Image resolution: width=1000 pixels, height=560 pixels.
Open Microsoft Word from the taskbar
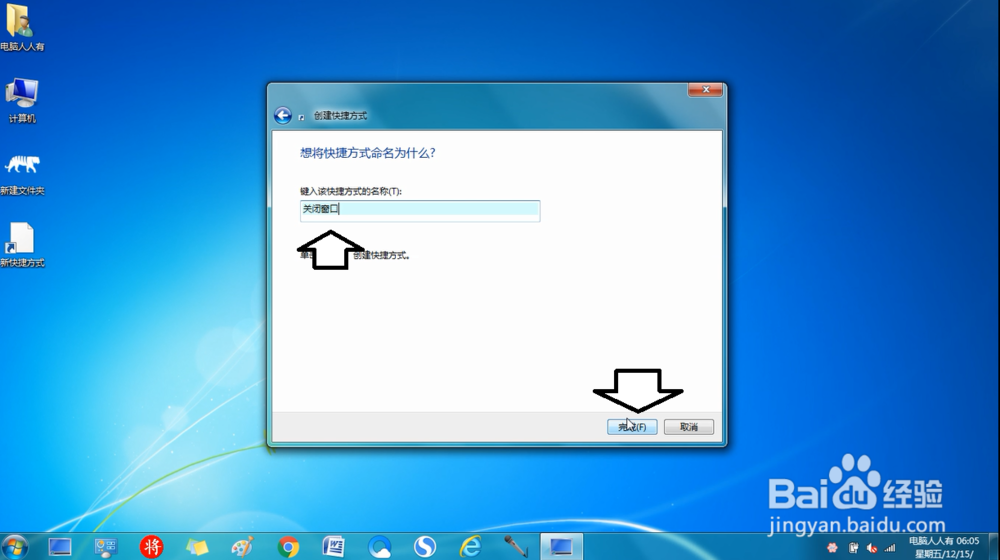(334, 547)
